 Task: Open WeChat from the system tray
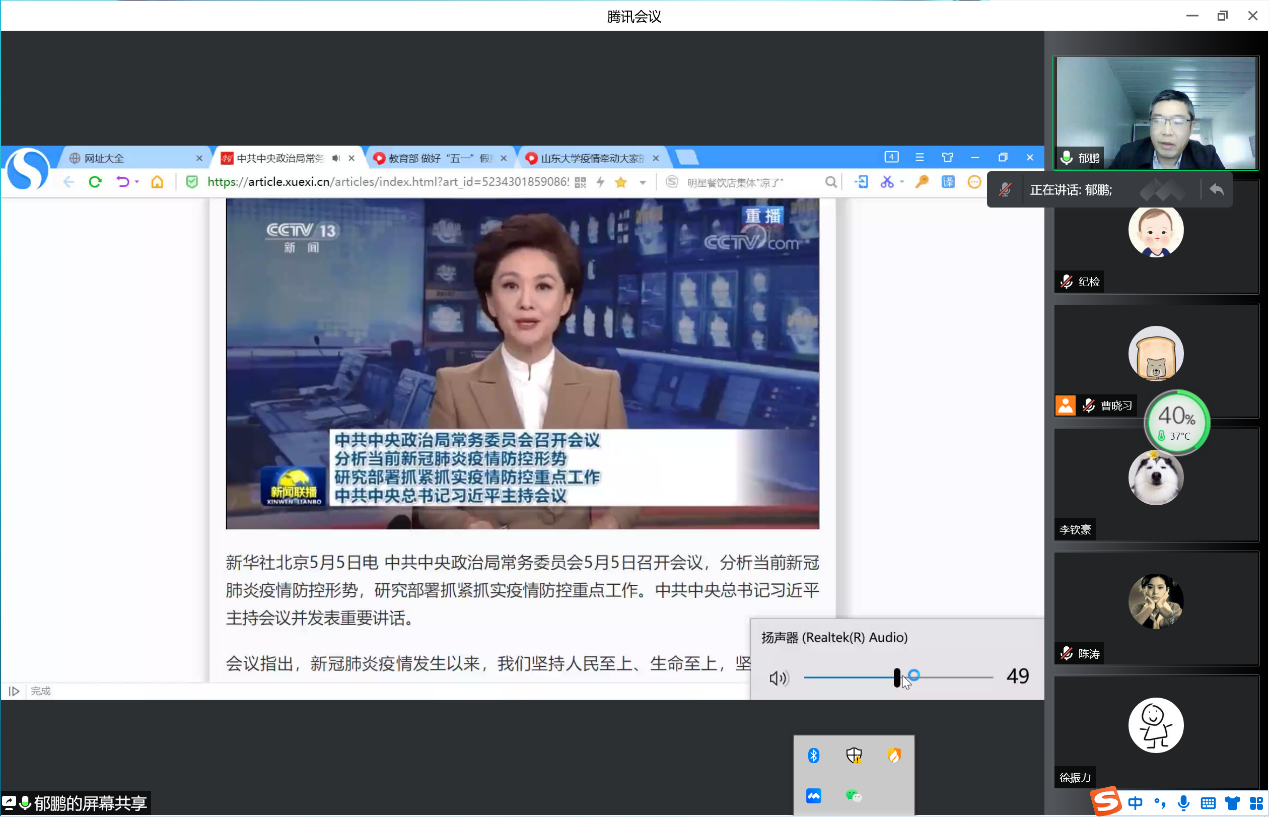(x=853, y=796)
